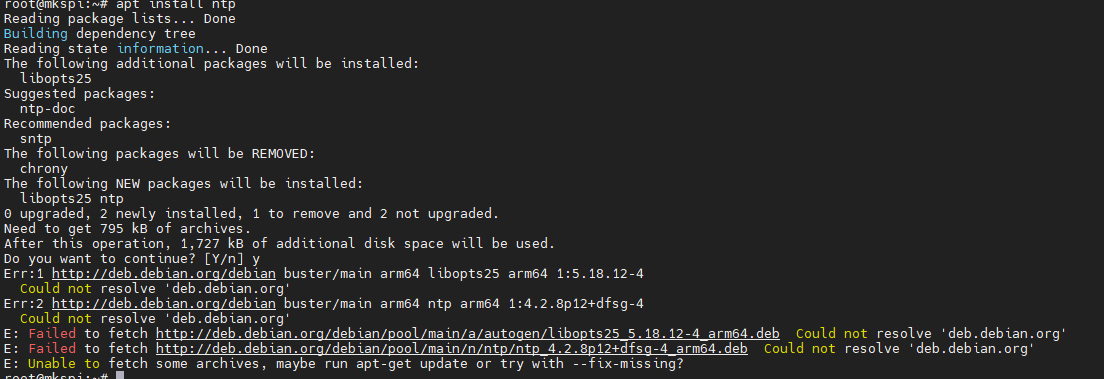The image size is (1104, 379).
Task: Open the ntp_4.2.8p12+dfsg-4_arm64.deb URL
Action: click(451, 349)
